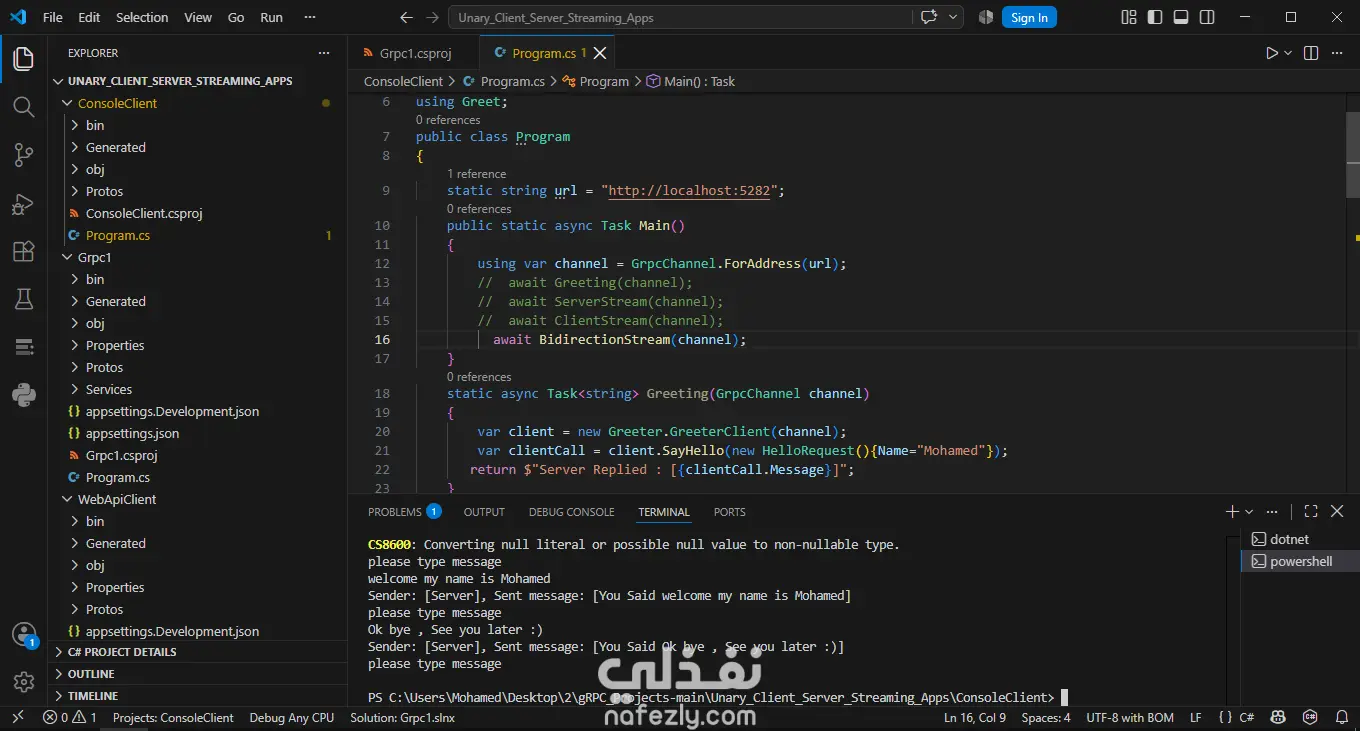Toggle the bottom panel layout

pyautogui.click(x=1181, y=17)
